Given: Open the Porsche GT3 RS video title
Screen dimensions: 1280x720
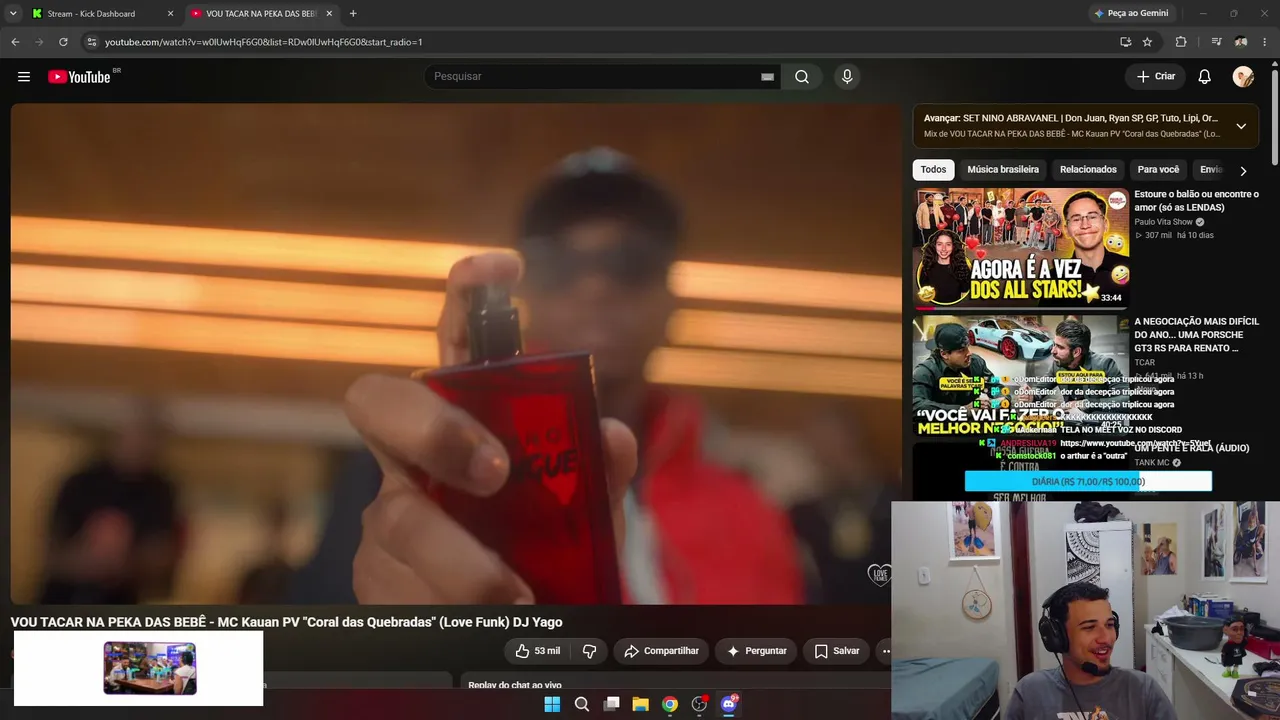Looking at the screenshot, I should (x=1196, y=335).
